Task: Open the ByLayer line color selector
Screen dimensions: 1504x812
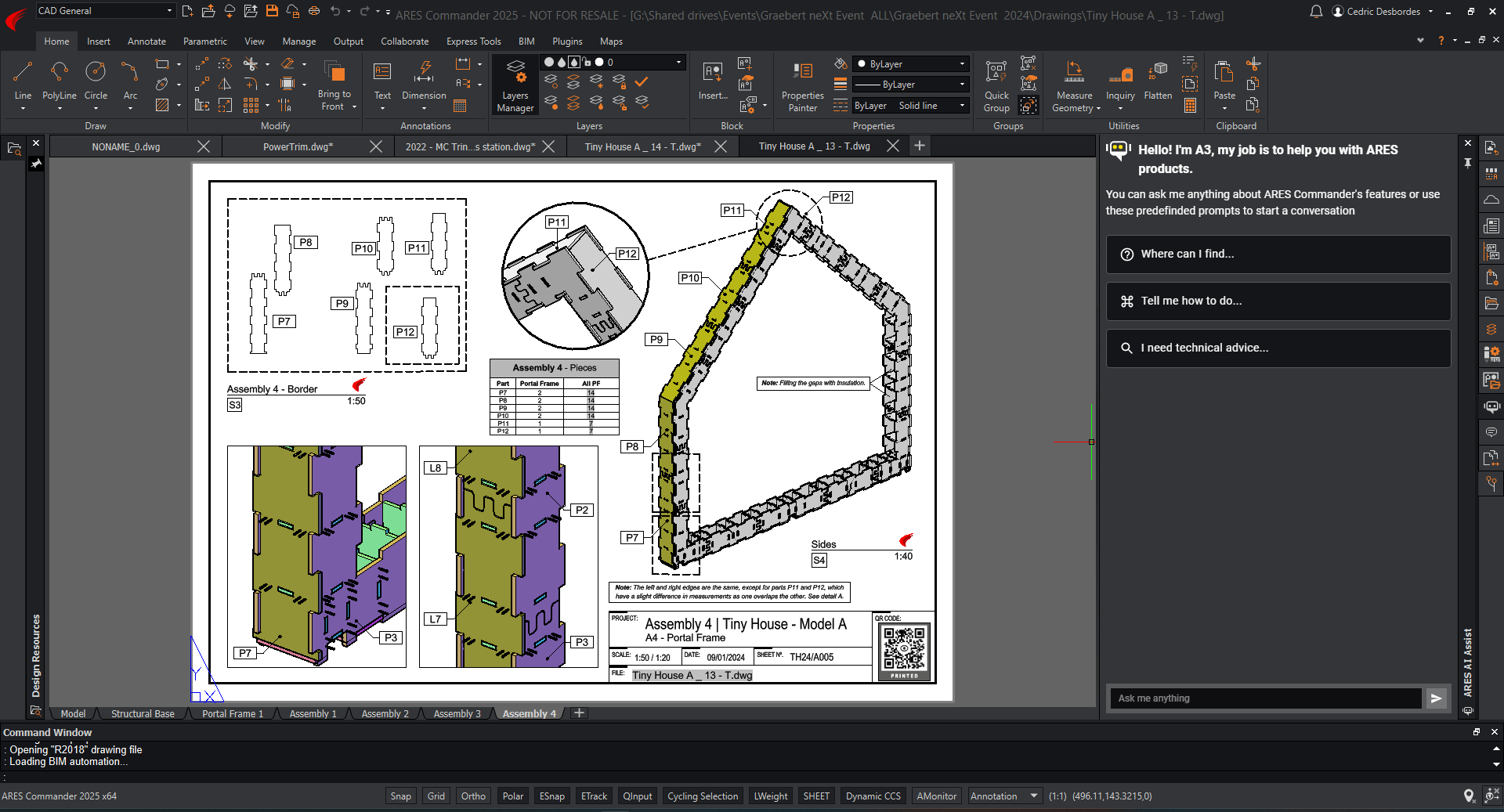Action: [x=911, y=64]
